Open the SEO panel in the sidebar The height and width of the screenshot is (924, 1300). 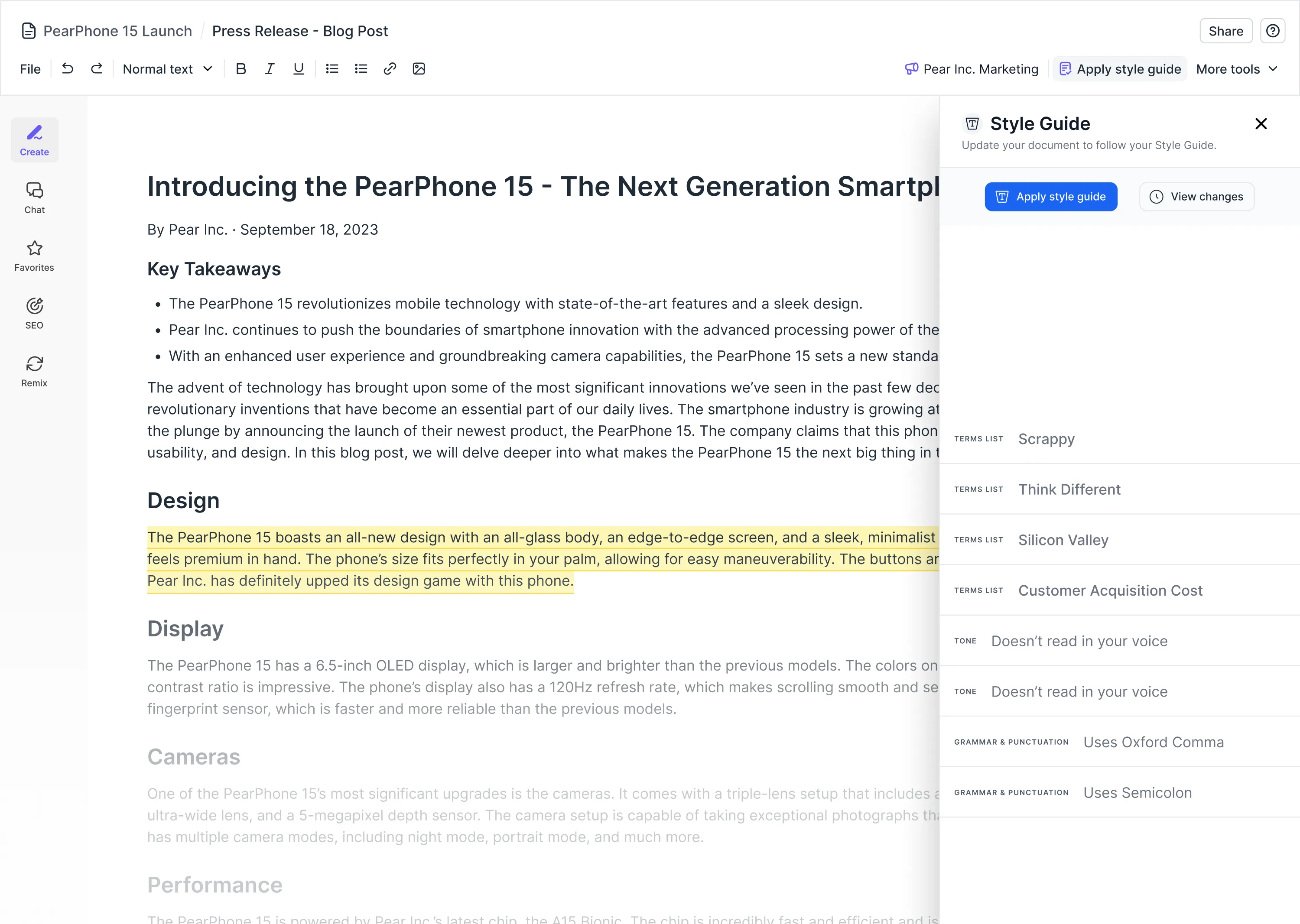[x=34, y=313]
